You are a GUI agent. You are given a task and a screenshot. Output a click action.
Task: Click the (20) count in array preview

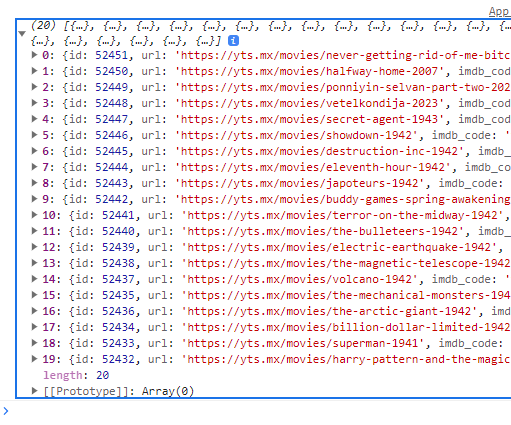[x=43, y=25]
